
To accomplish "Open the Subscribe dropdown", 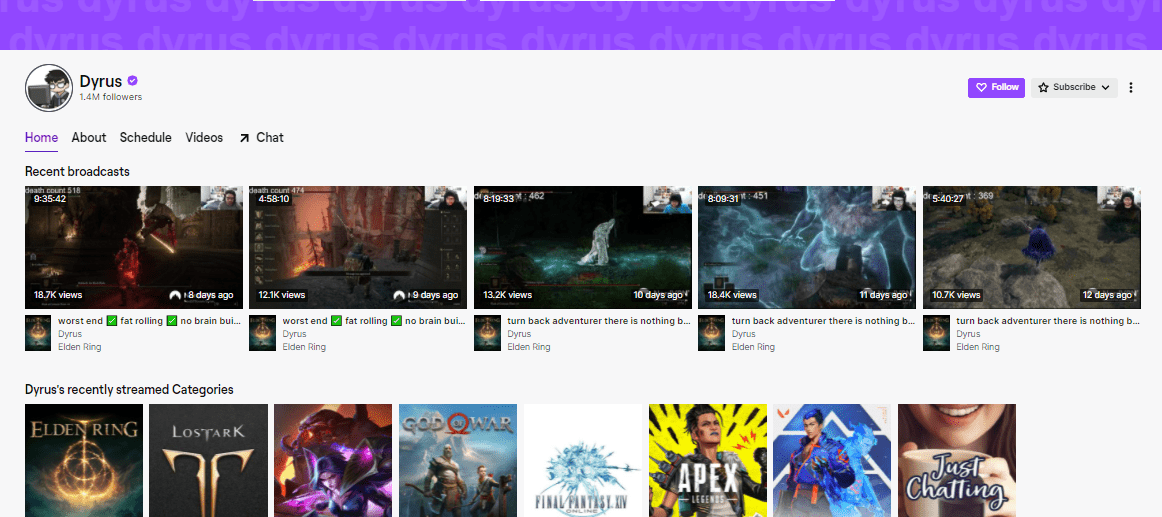I will click(x=1074, y=87).
